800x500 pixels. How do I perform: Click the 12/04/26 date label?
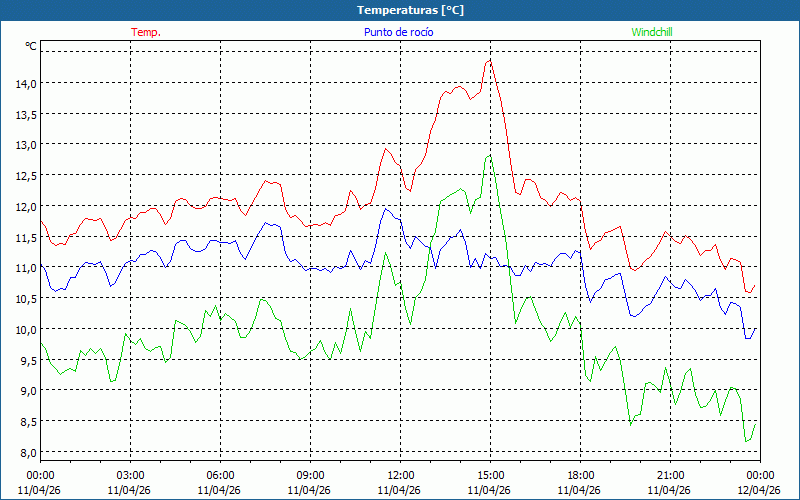pyautogui.click(x=759, y=490)
